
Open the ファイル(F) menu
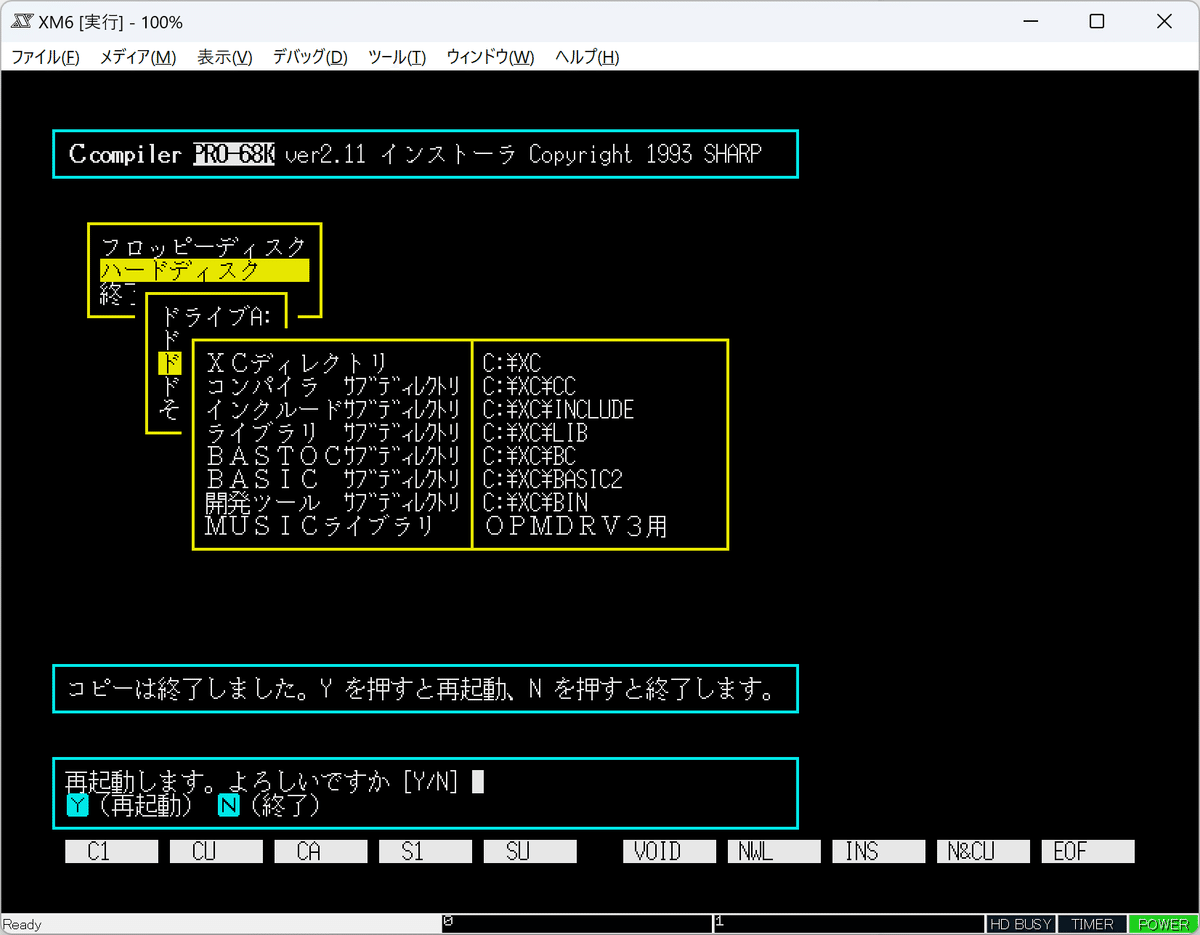click(x=45, y=57)
